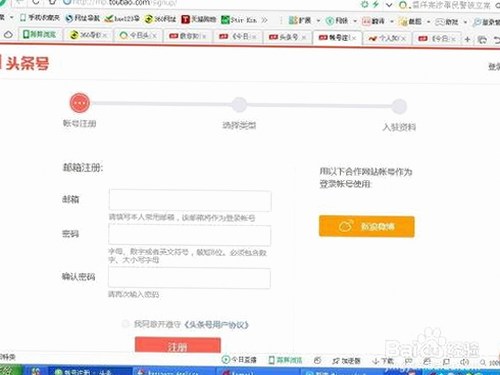This screenshot has height=375, width=500.
Task: Tick the agree to user agreement checkbox
Action: [x=126, y=323]
